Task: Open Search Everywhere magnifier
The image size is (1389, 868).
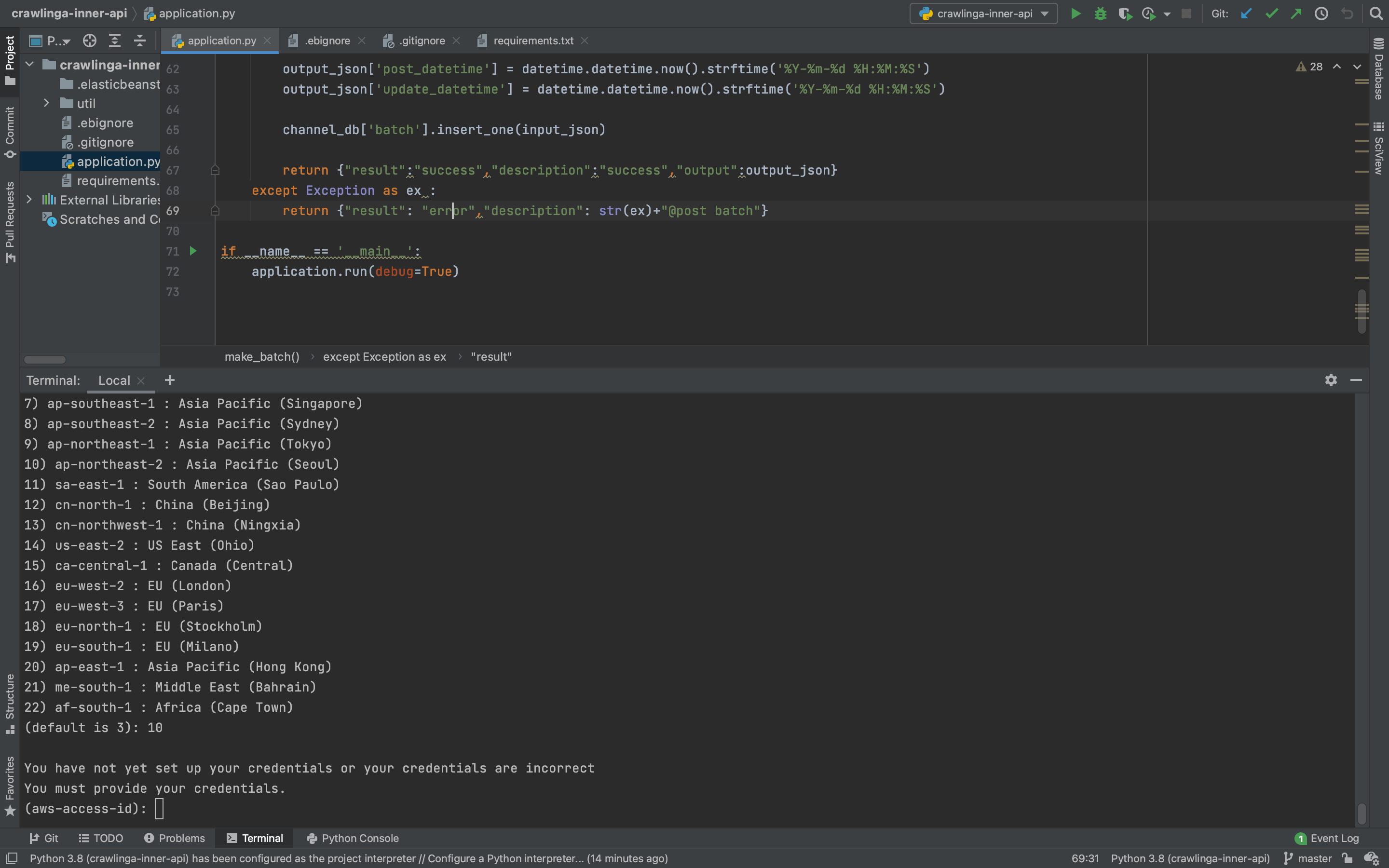Action: 1376,13
